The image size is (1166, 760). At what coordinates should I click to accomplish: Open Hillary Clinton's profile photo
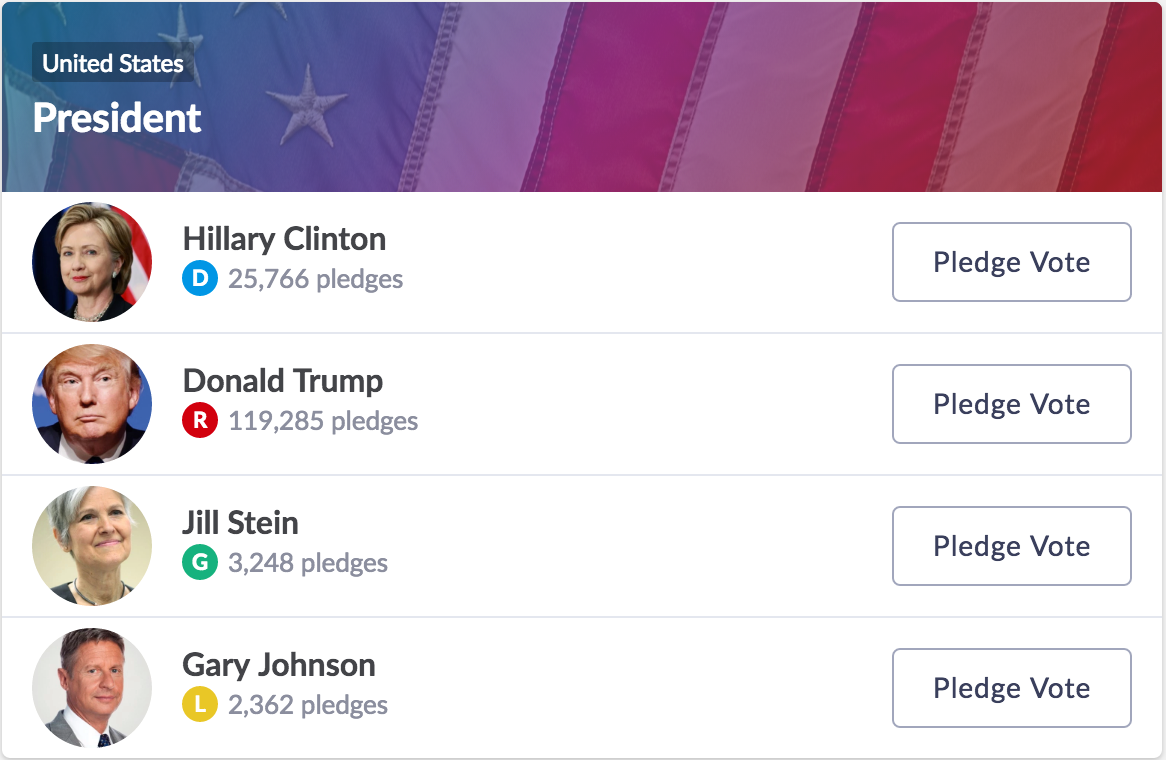[x=92, y=262]
